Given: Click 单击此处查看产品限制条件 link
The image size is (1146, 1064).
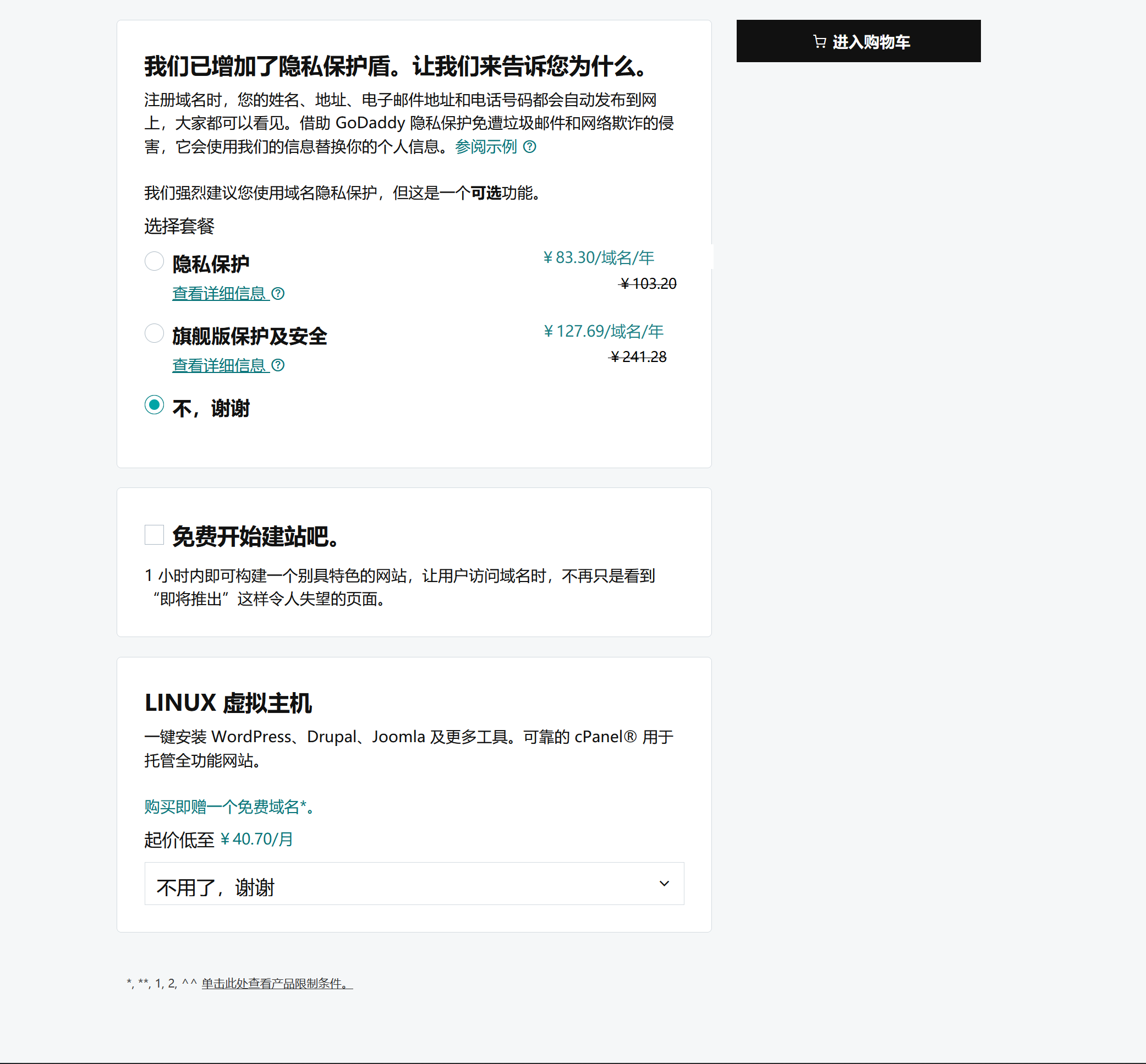Looking at the screenshot, I should pyautogui.click(x=276, y=983).
